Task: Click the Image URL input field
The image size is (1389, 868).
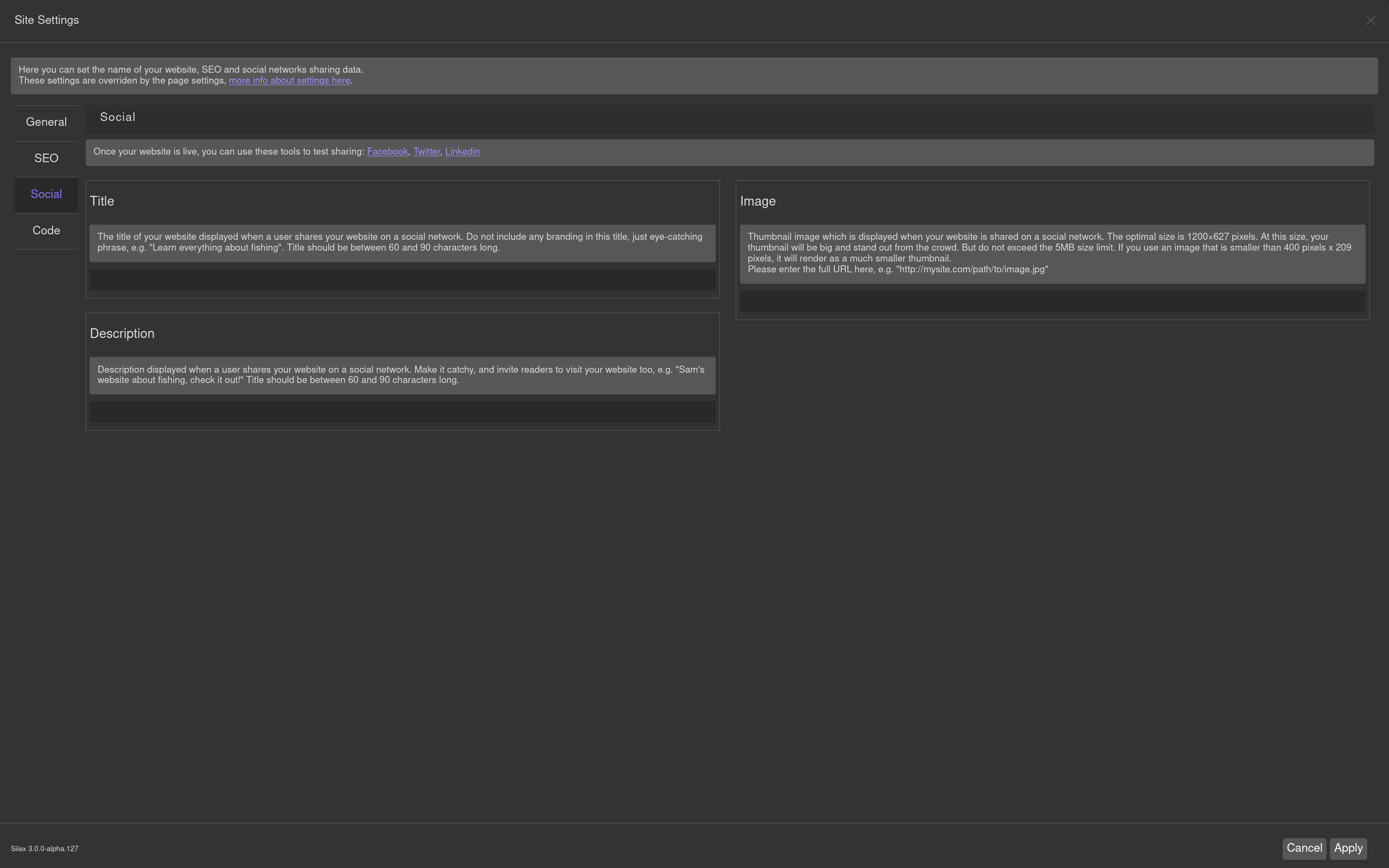Action: (x=1053, y=301)
